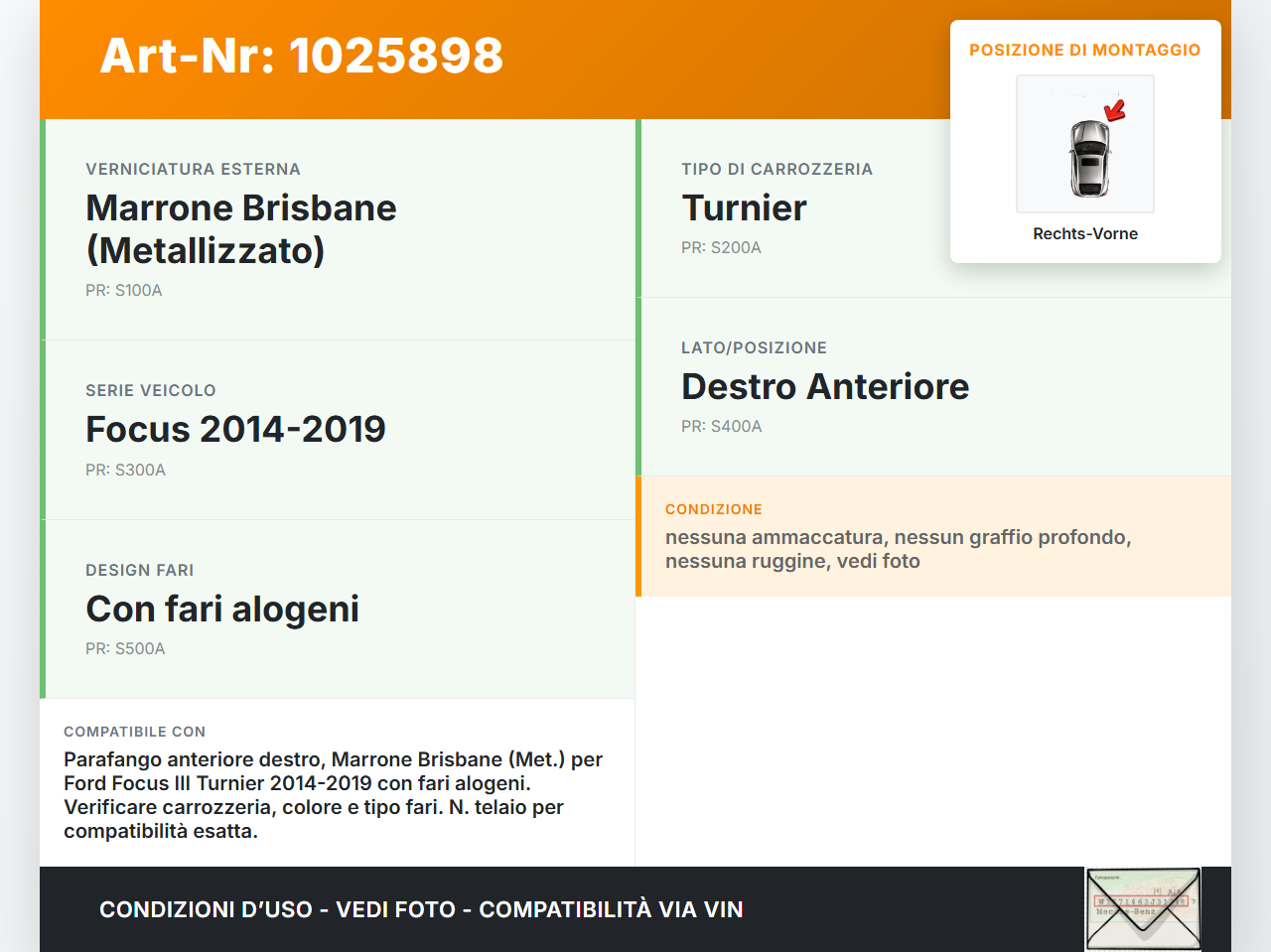The image size is (1271, 952).
Task: Click the PR: S300A code
Action: coord(126,470)
